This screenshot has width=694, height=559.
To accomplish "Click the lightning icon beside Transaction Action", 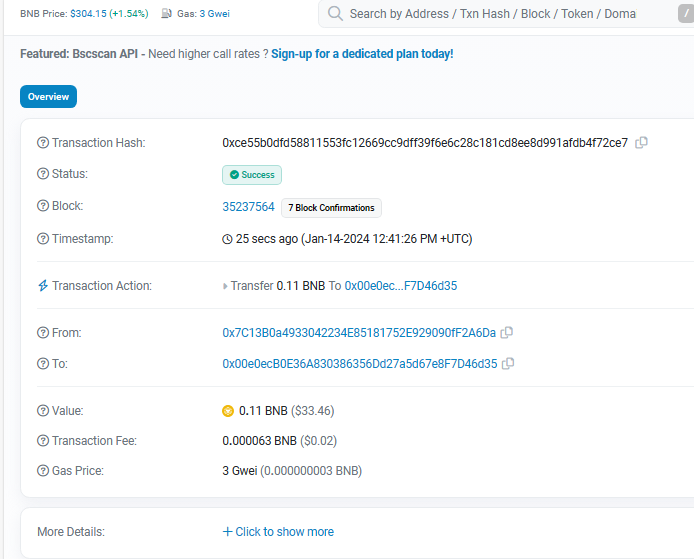I will click(x=43, y=285).
